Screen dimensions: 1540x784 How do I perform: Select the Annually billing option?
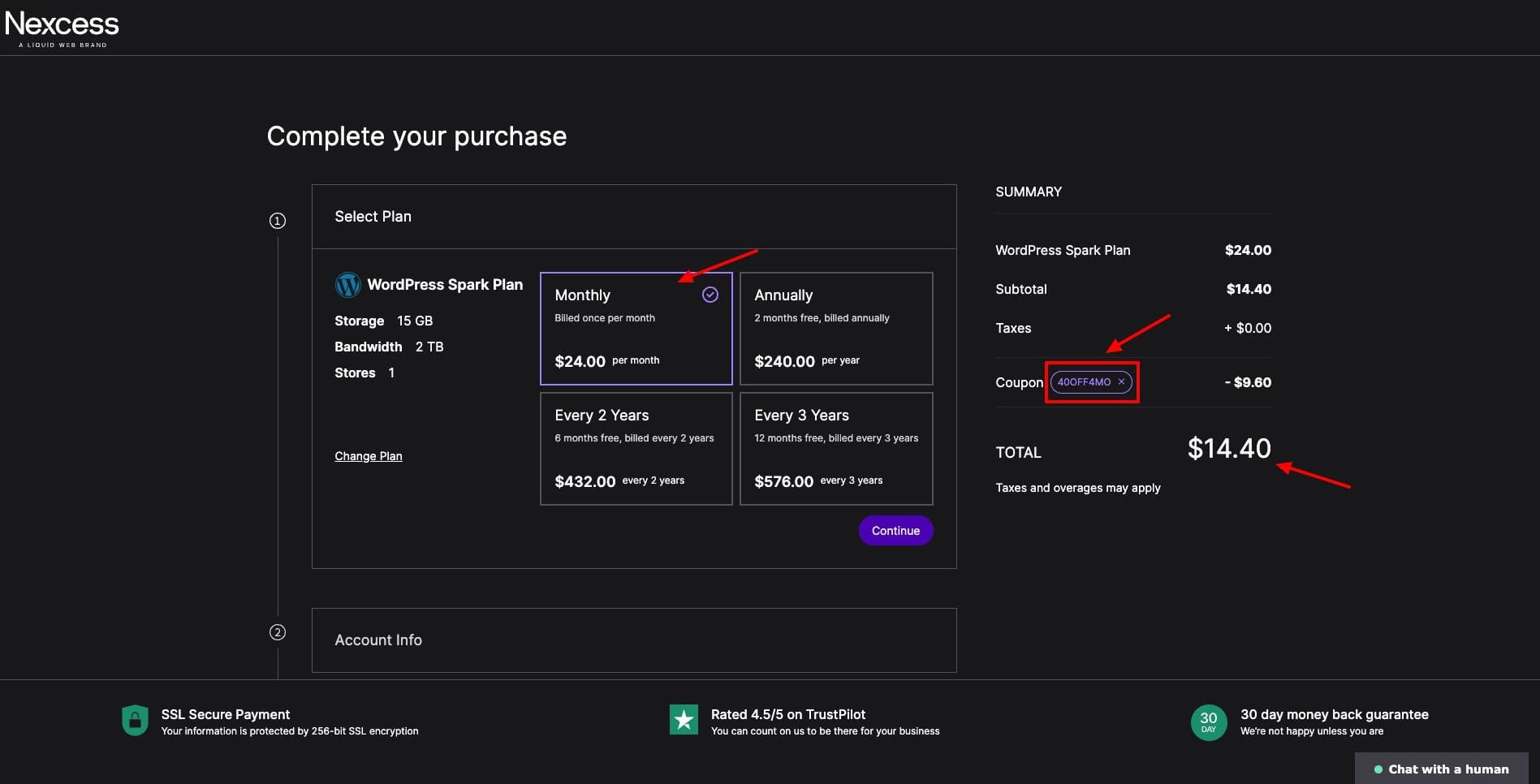(835, 329)
